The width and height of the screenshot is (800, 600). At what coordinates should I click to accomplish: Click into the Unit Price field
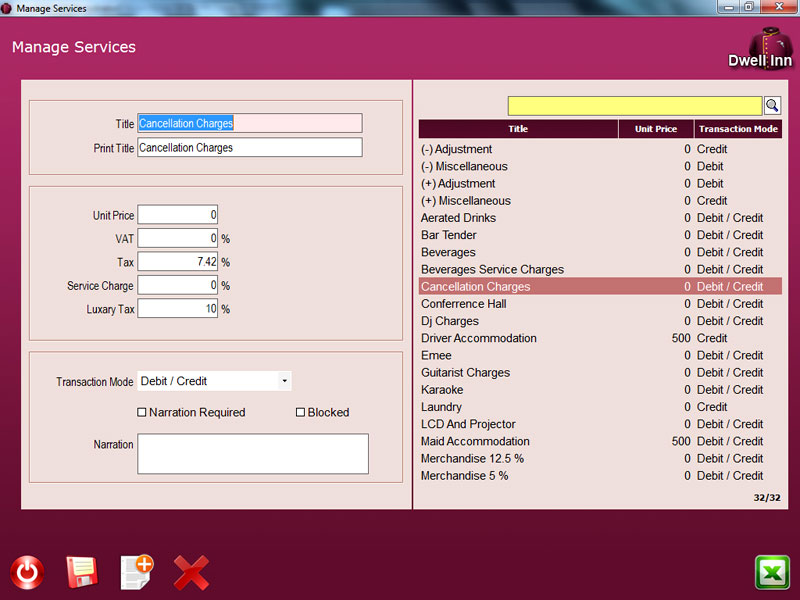[177, 215]
